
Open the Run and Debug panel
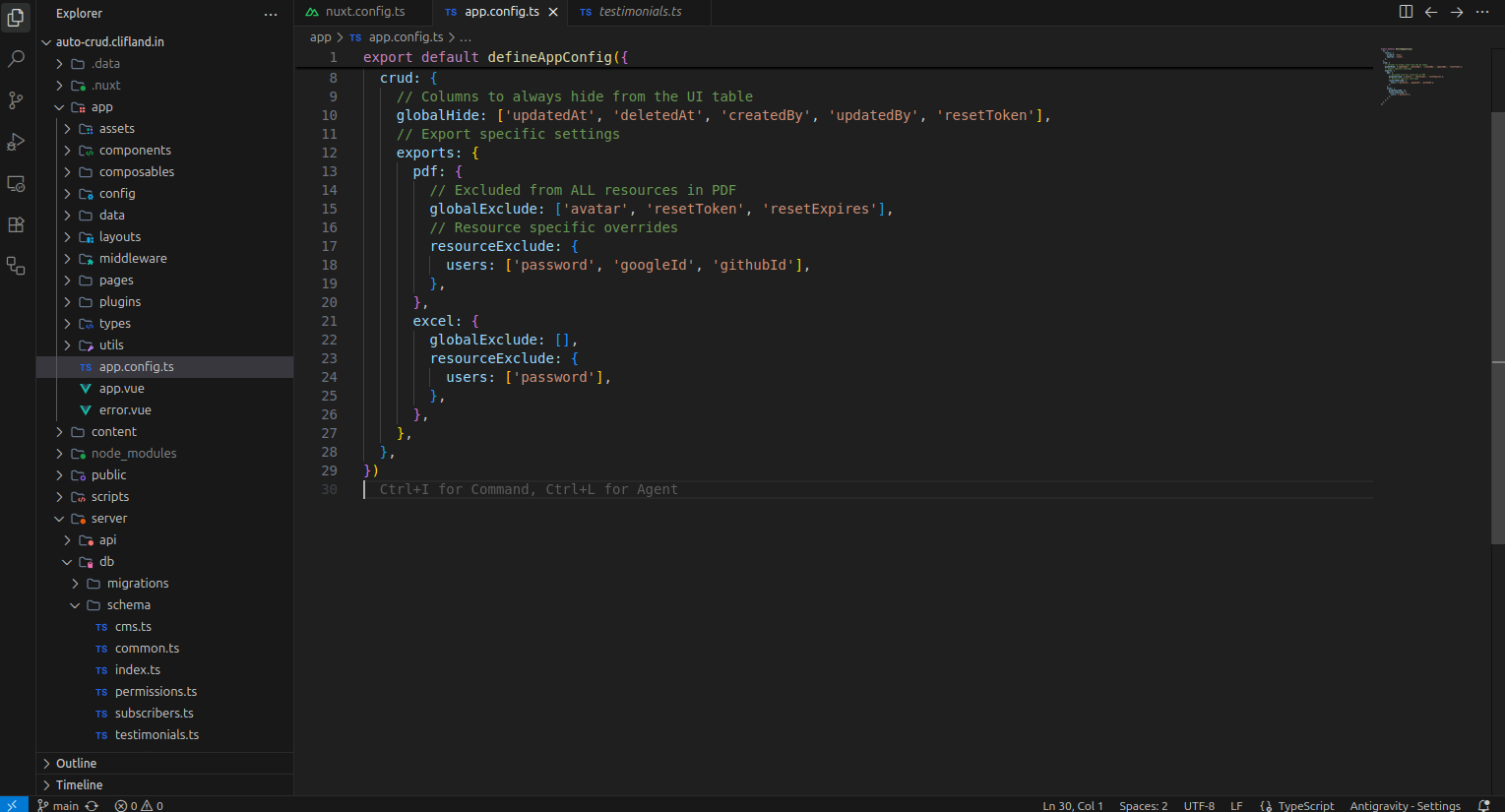click(15, 141)
